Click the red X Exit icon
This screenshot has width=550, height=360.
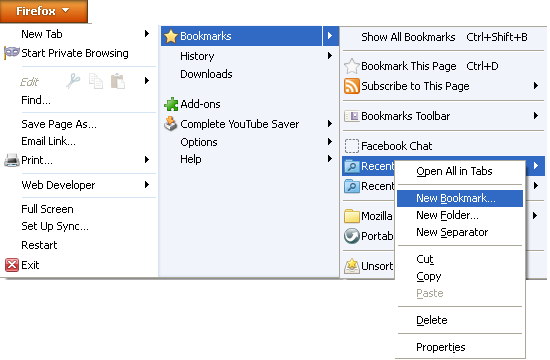12,265
